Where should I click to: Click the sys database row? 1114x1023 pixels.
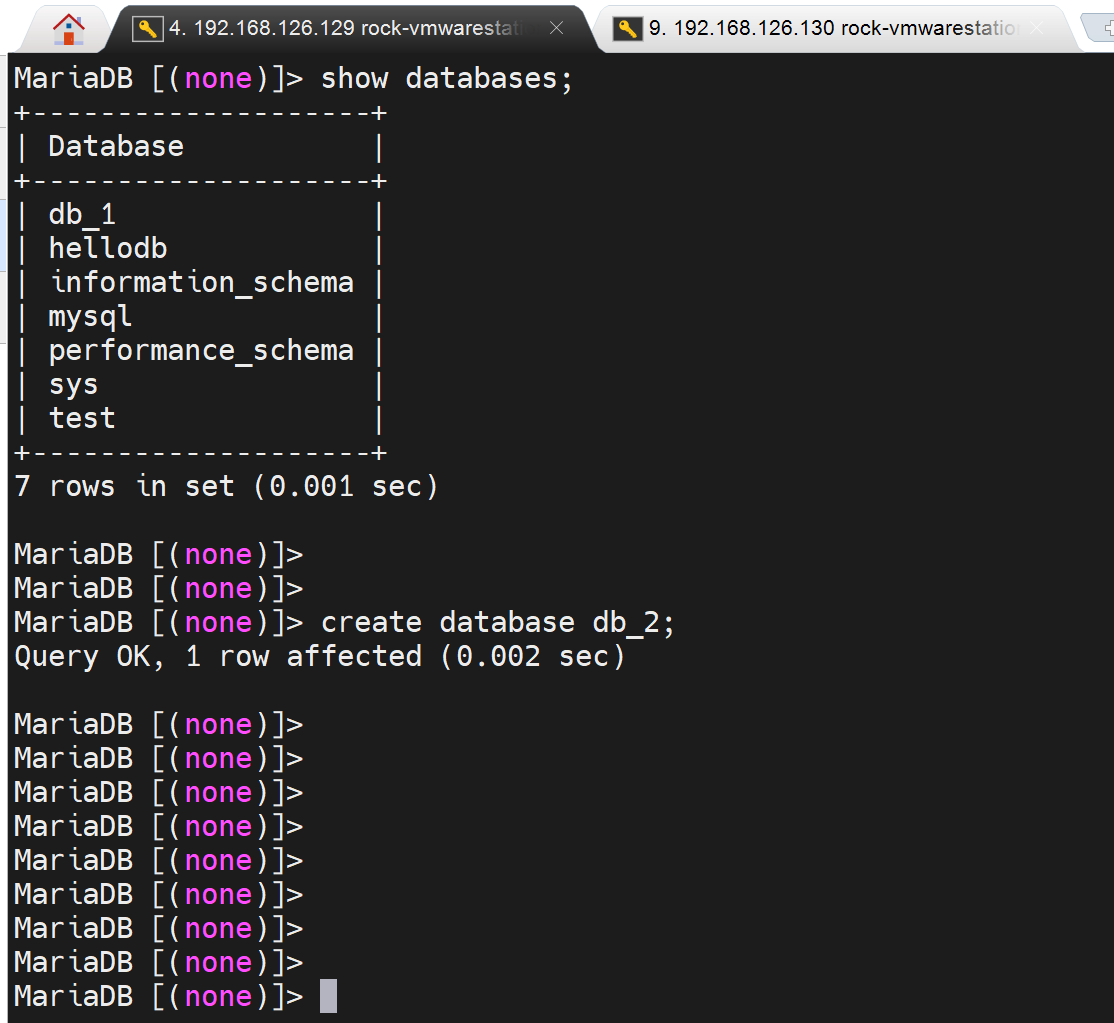coord(73,385)
